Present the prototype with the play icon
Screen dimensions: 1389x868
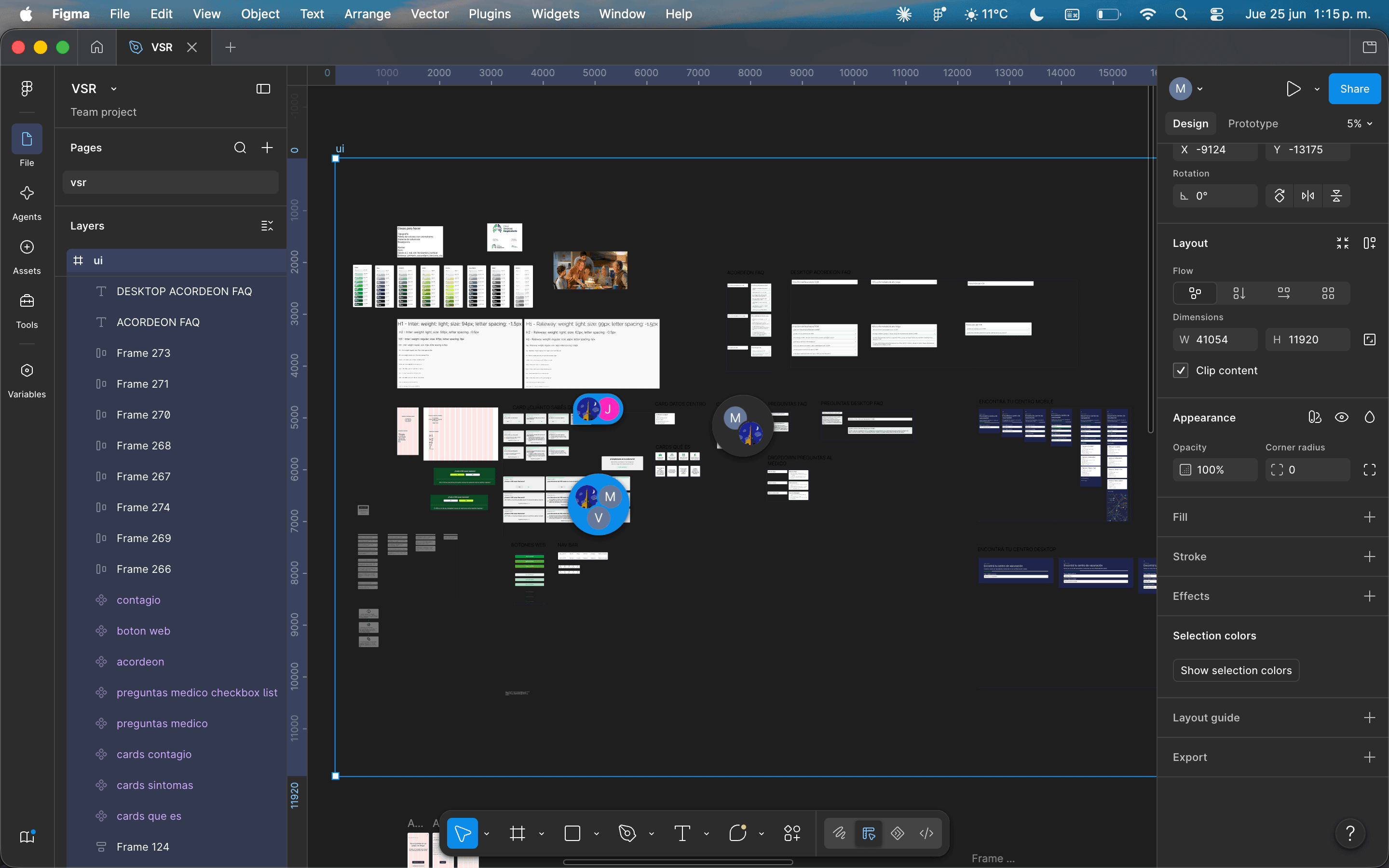pyautogui.click(x=1293, y=89)
